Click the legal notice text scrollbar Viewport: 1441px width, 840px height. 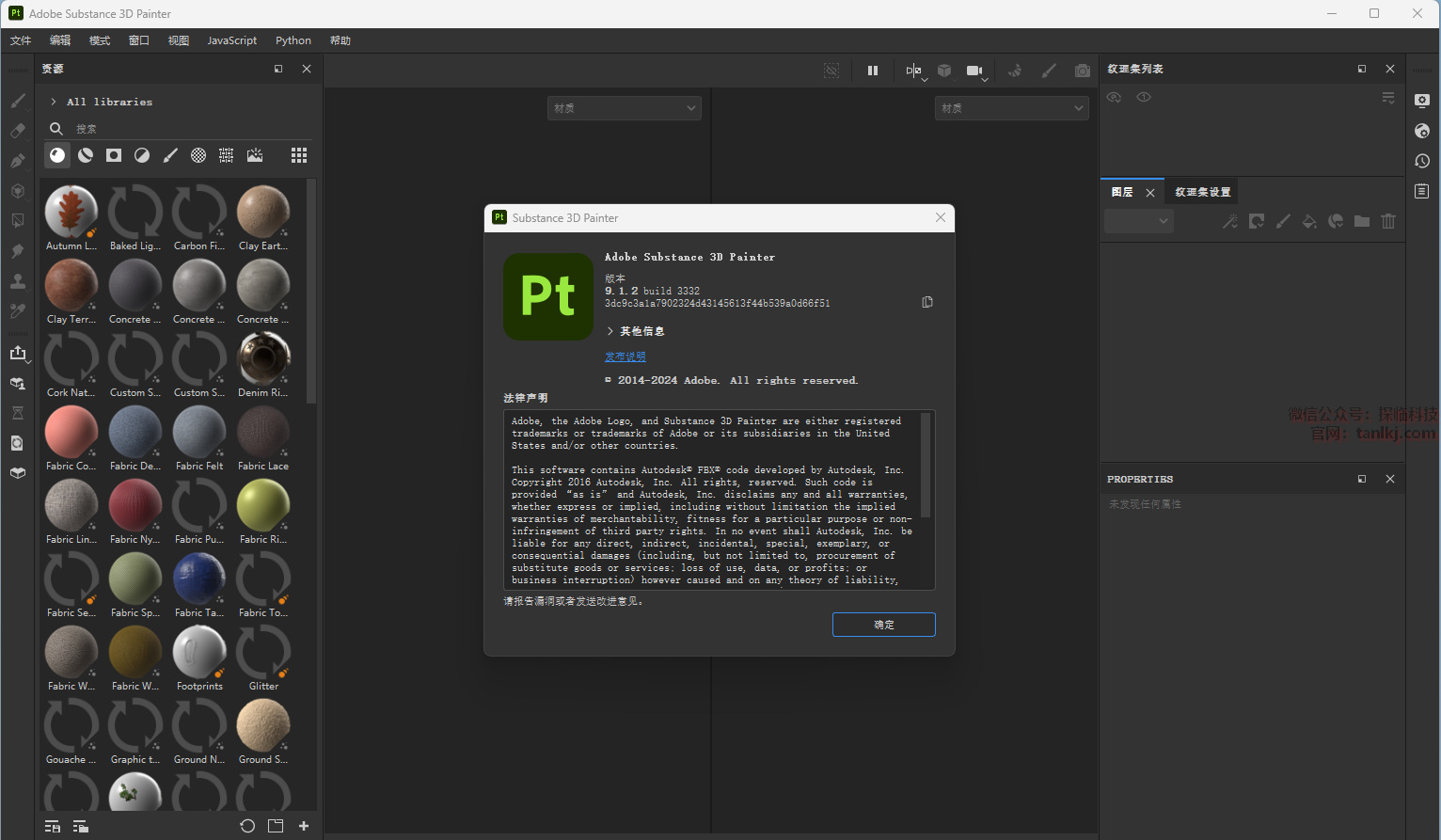click(926, 466)
